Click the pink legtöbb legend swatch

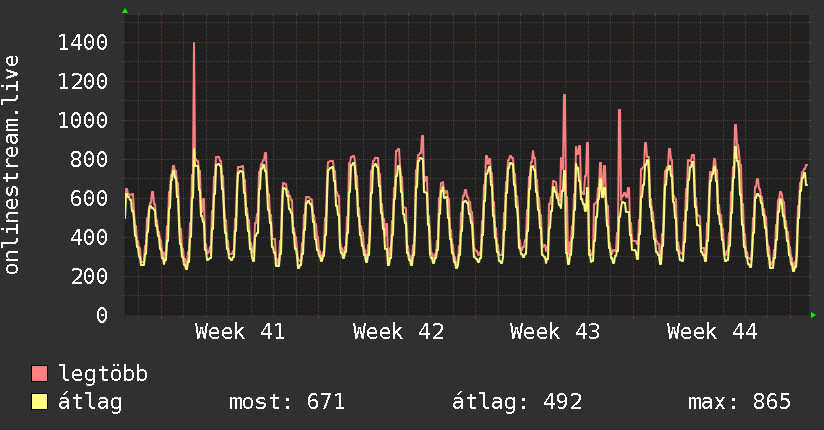point(39,374)
